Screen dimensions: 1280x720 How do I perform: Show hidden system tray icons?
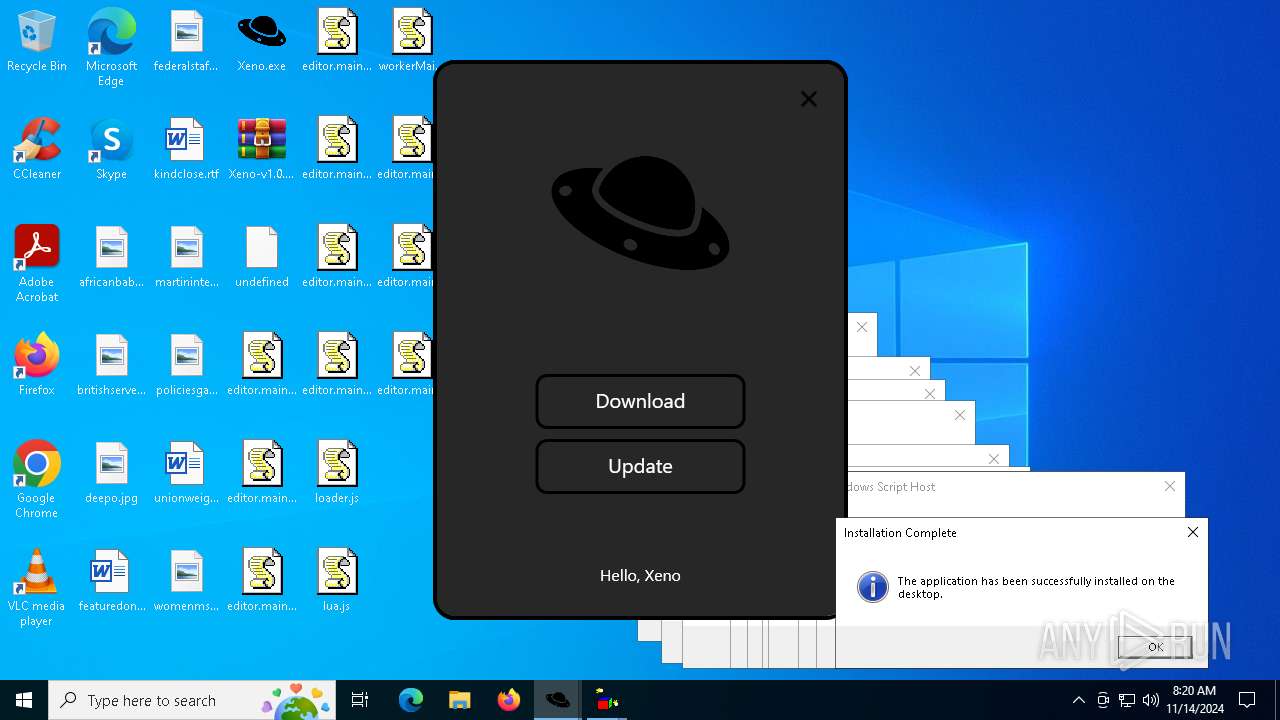pyautogui.click(x=1078, y=700)
